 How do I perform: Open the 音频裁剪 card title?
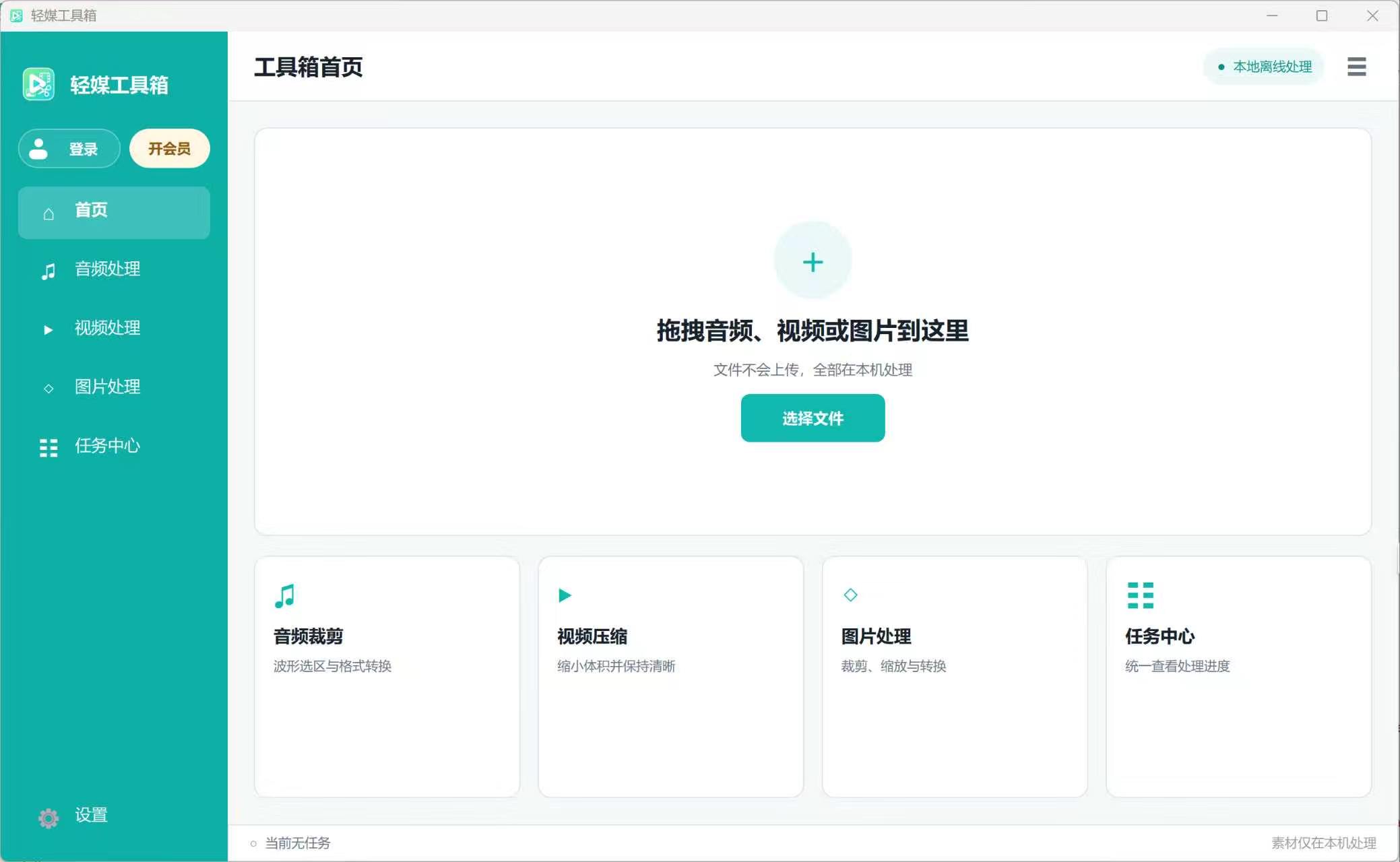pos(309,636)
